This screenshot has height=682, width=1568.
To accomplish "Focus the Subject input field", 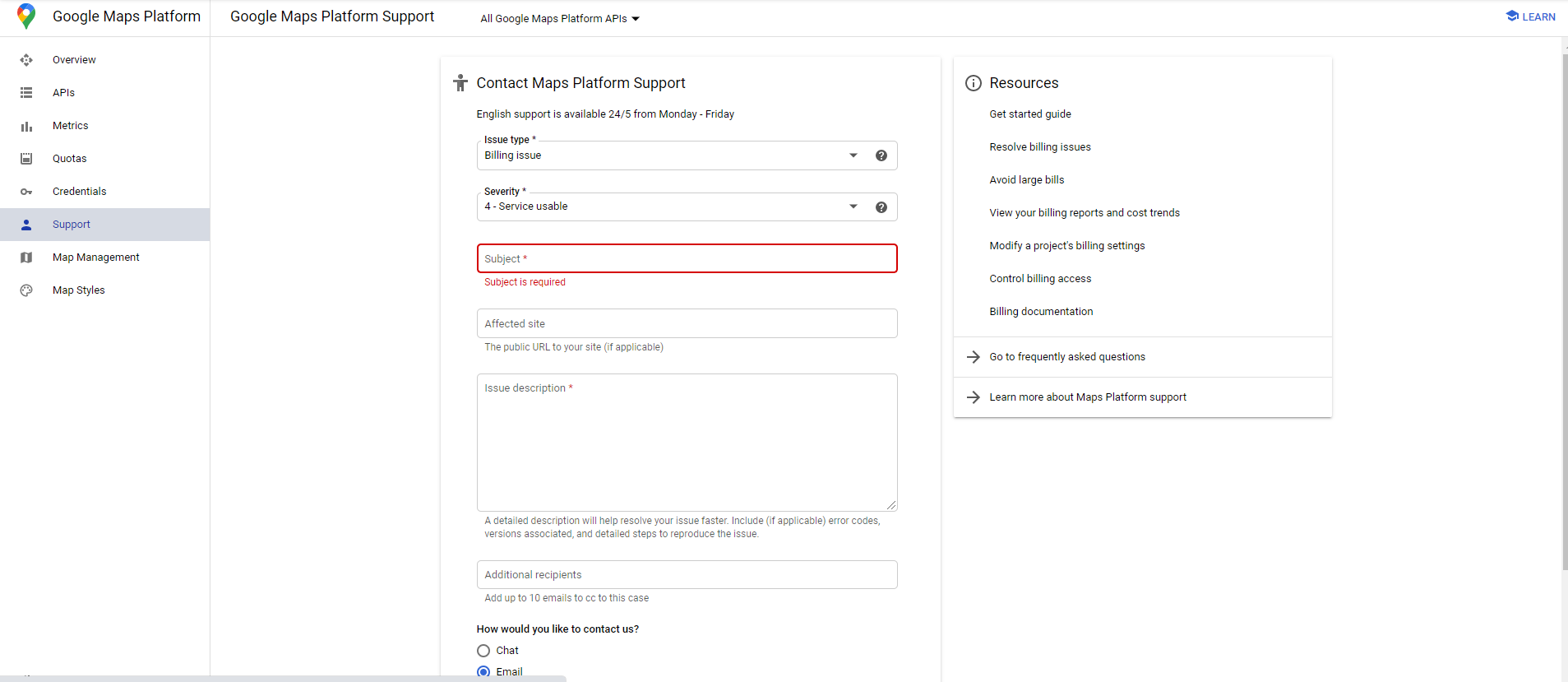I will pos(687,258).
